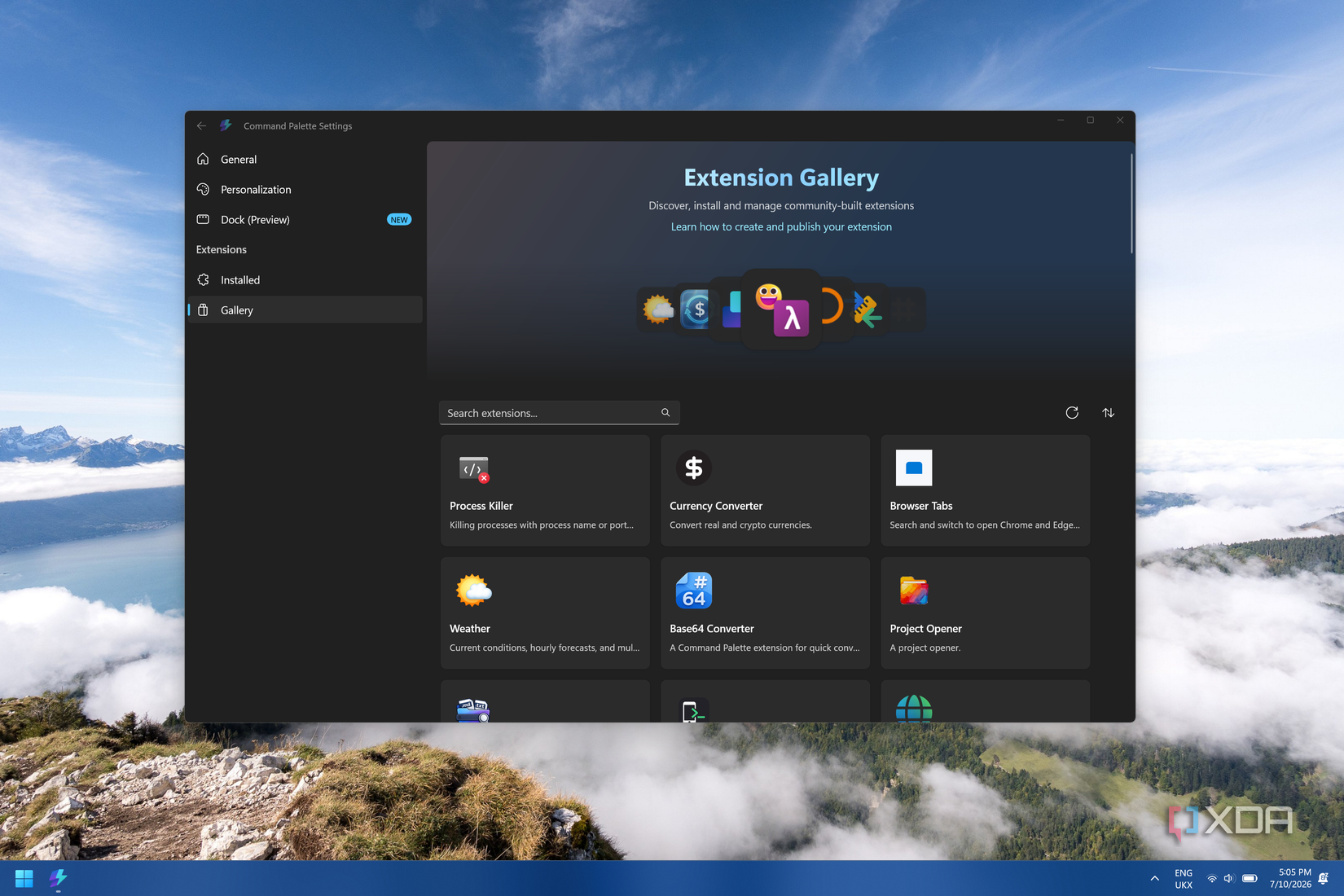Click the Base64 Converter 64 icon
Viewport: 1344px width, 896px height.
tap(694, 591)
